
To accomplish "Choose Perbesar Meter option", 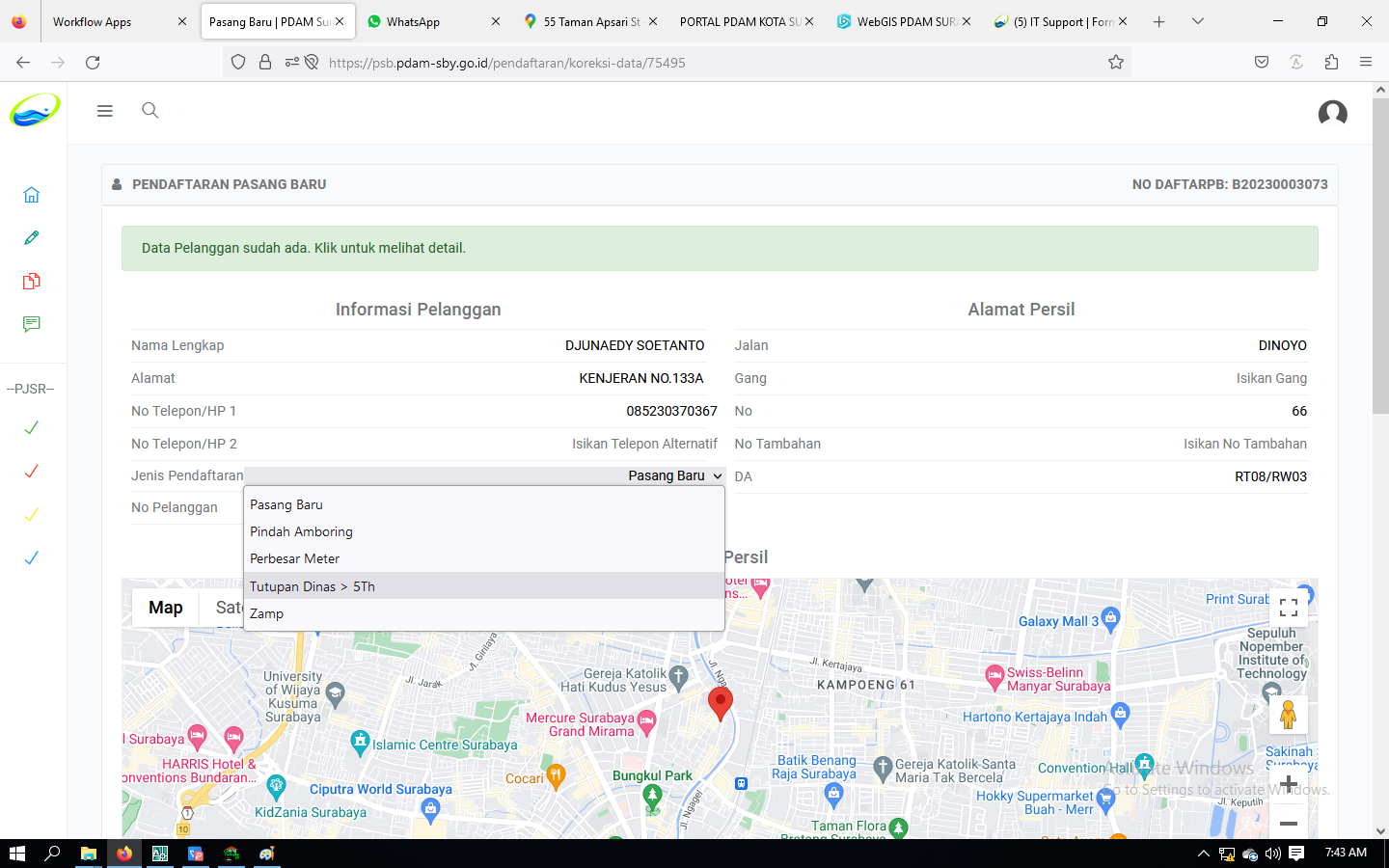I will click(x=484, y=558).
